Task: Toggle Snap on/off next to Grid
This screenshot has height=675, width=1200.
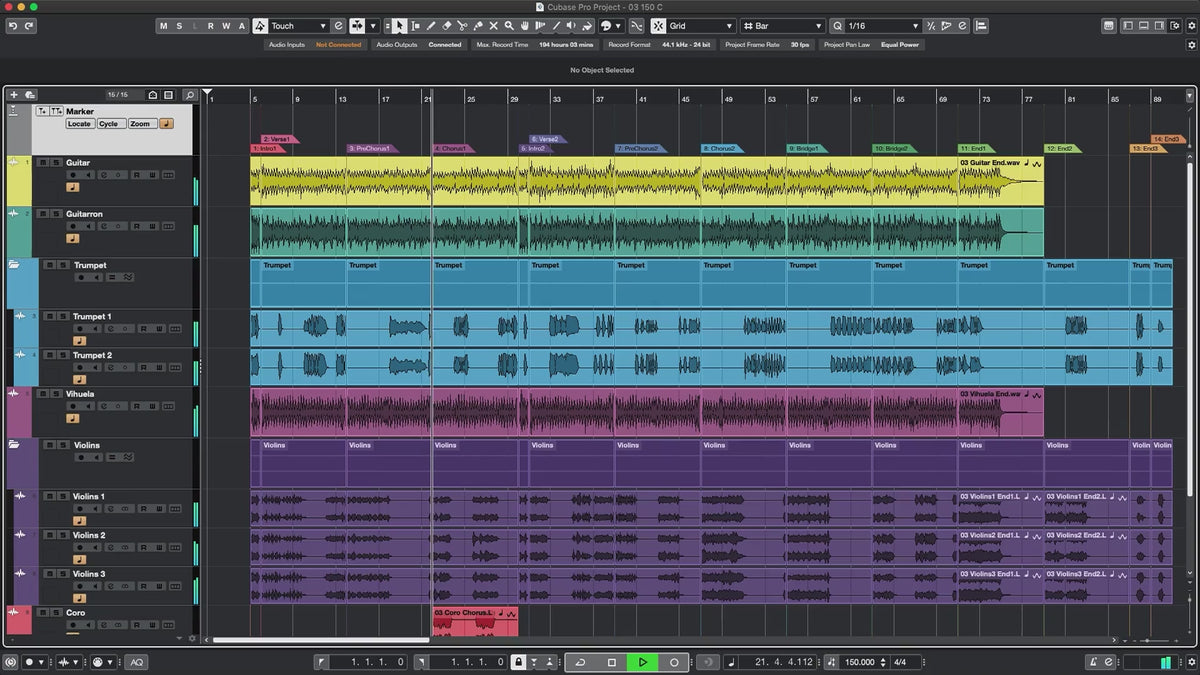Action: pyautogui.click(x=659, y=26)
